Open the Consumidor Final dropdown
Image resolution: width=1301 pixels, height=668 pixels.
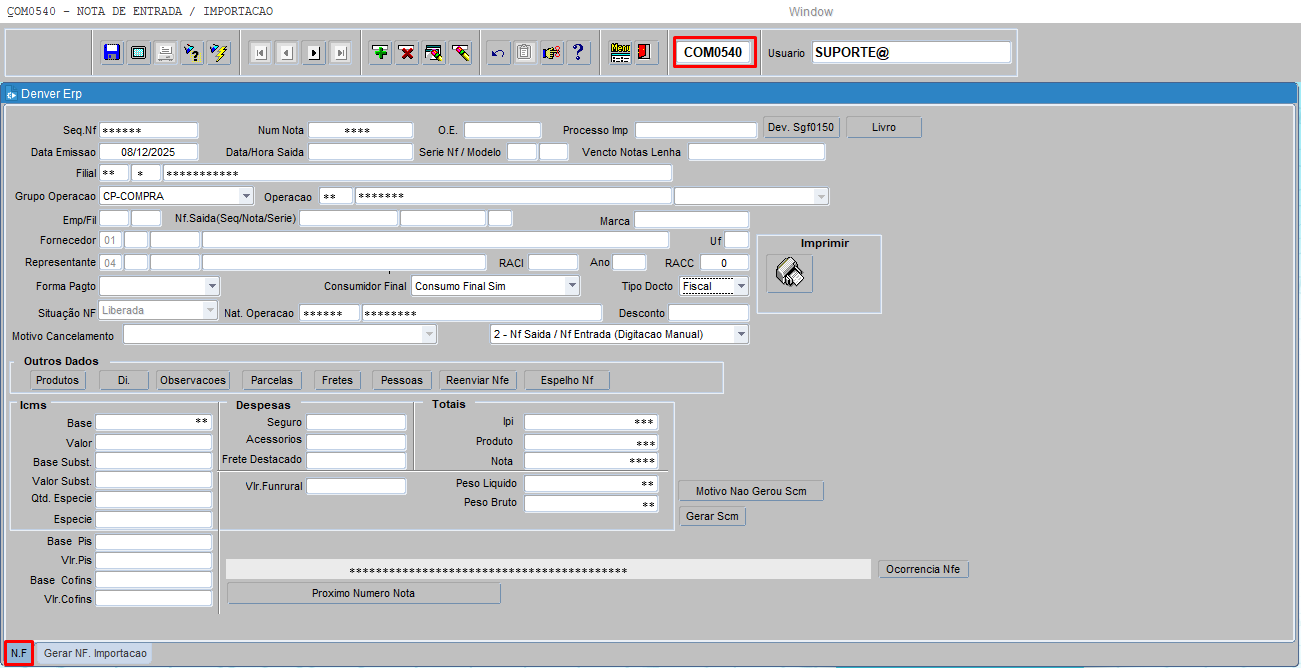click(x=572, y=286)
